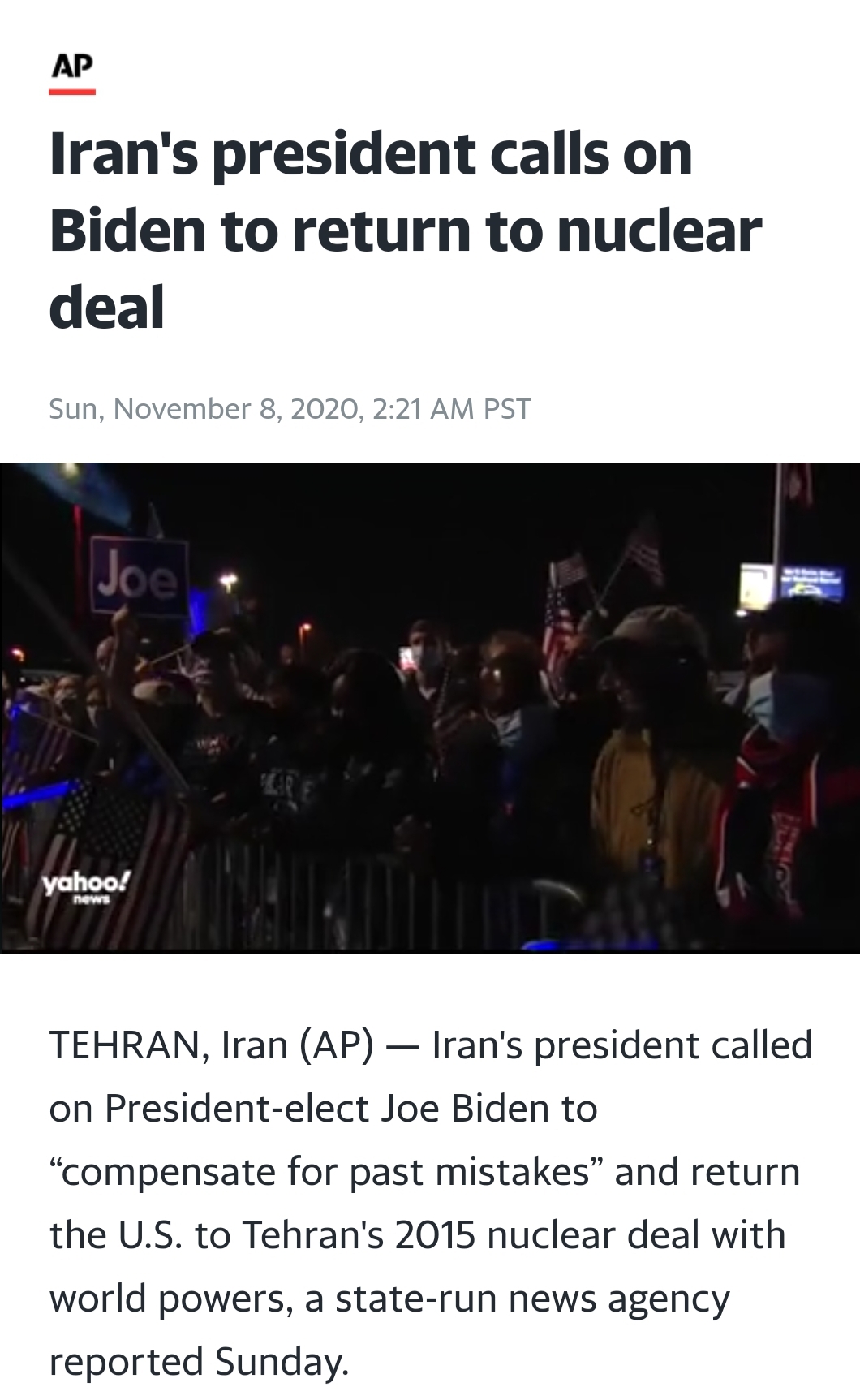This screenshot has width=860, height=1400.
Task: Click the date "Sun, November 8, 2020"
Action: click(x=203, y=408)
